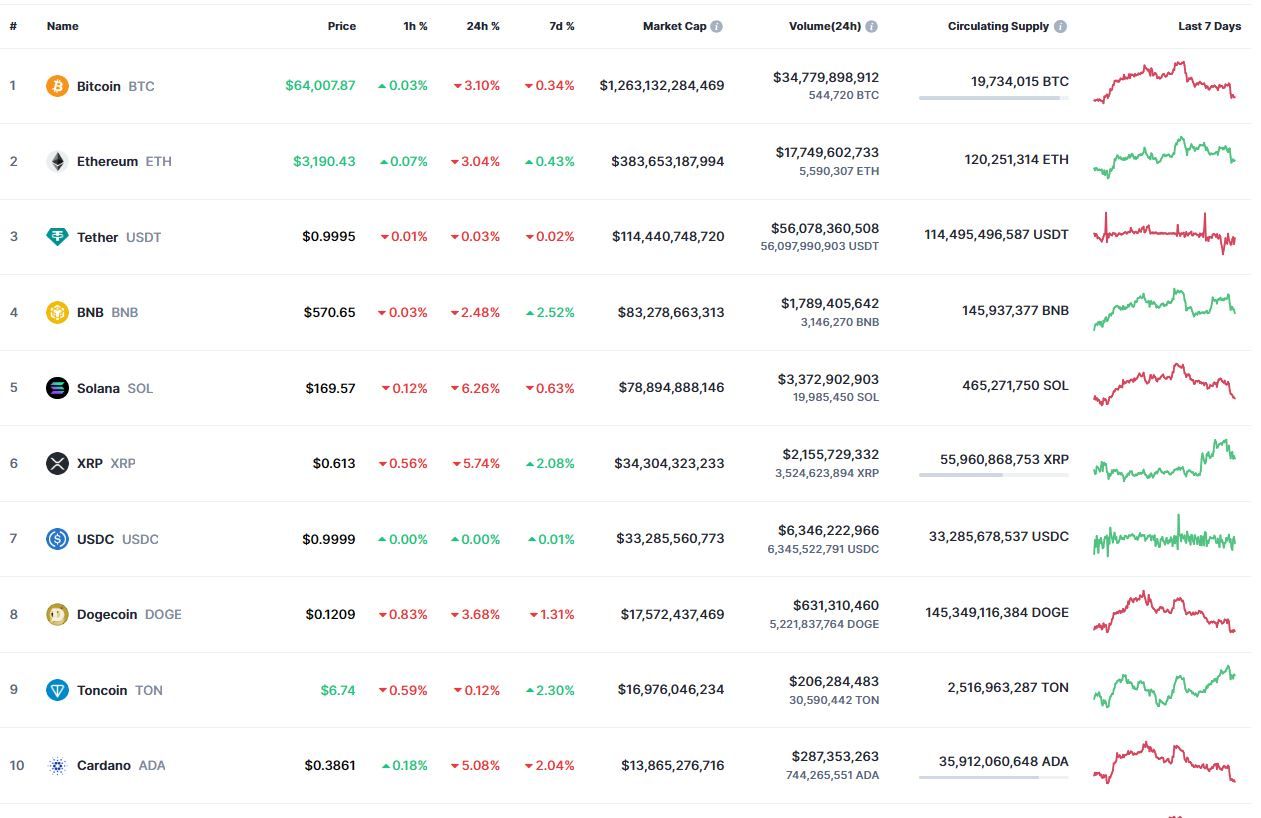
Task: Sort by the 7d % column header
Action: pos(562,26)
